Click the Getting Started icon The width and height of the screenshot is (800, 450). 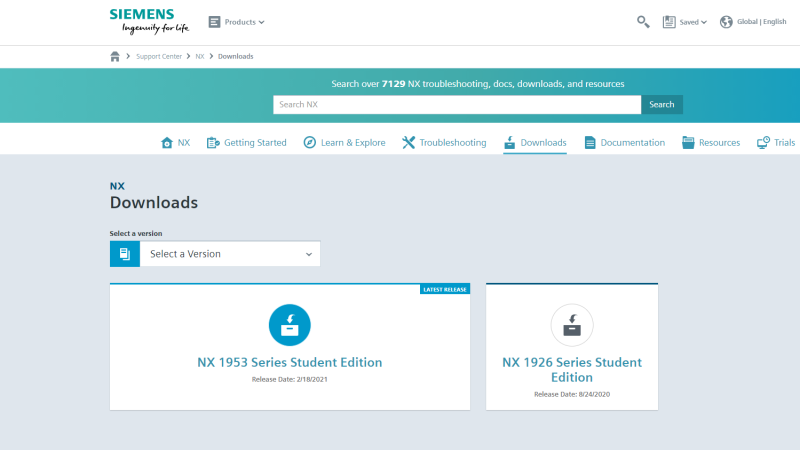pyautogui.click(x=213, y=142)
